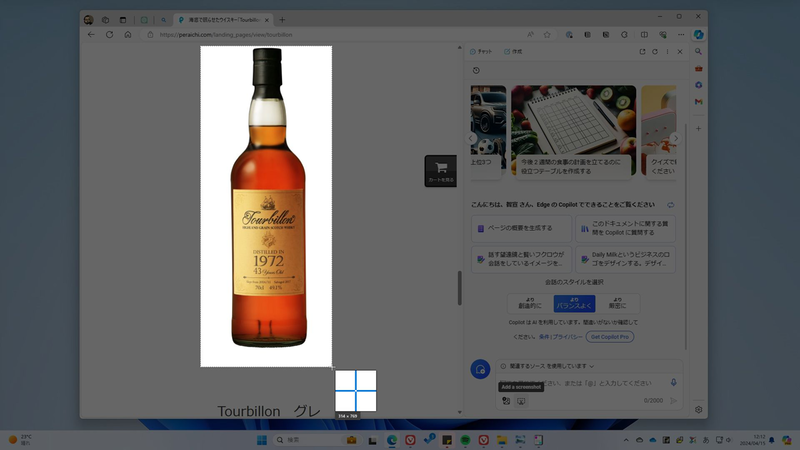Viewport: 800px width, 450px height.
Task: Open a new browser tab
Action: click(282, 20)
